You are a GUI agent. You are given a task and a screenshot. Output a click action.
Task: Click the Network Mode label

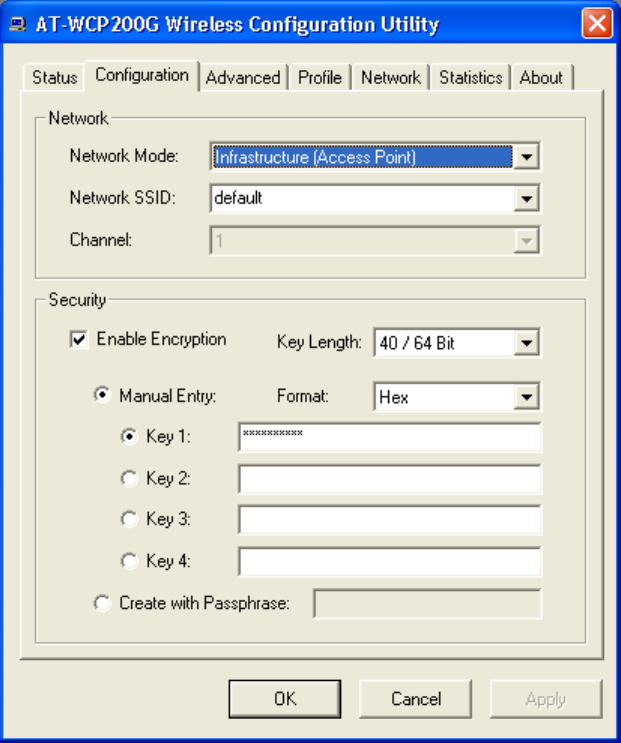click(x=124, y=155)
